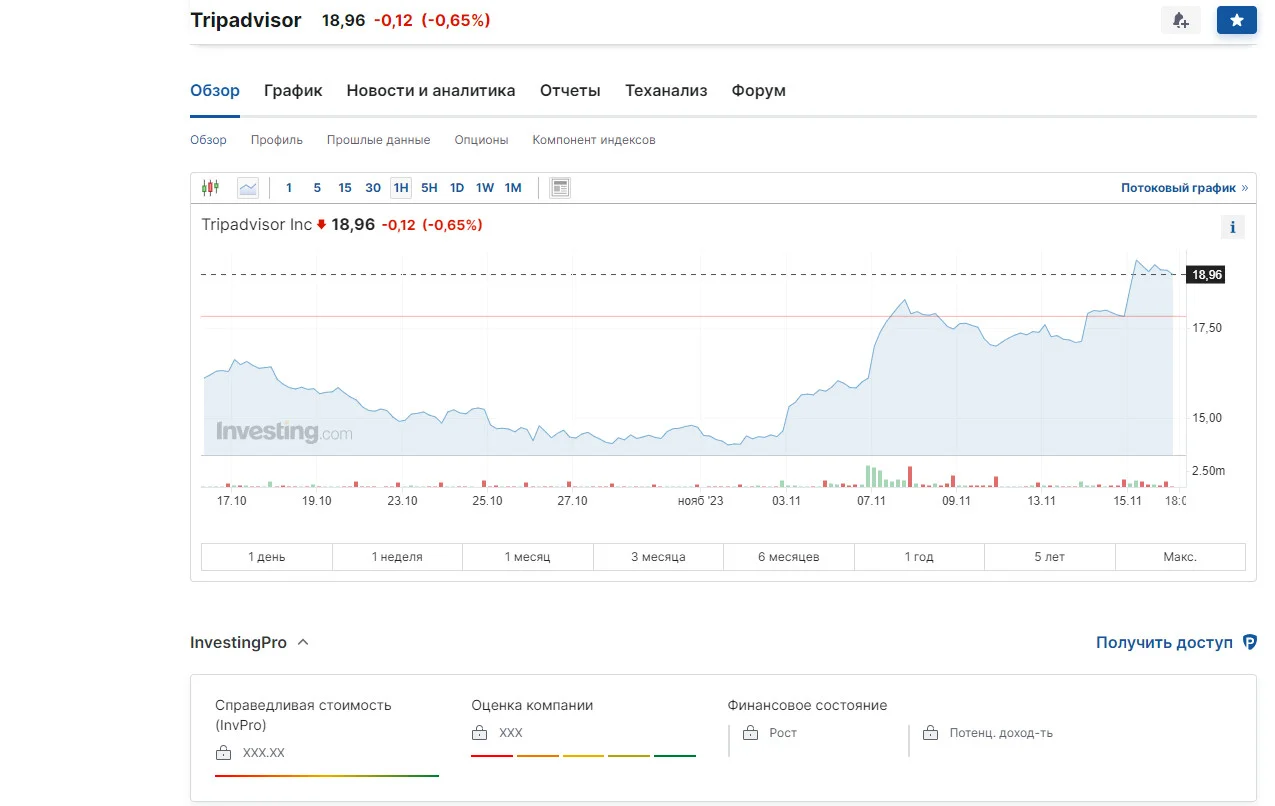Set chart range to 5 лет
Screen dimensions: 1275x806
coord(1049,557)
